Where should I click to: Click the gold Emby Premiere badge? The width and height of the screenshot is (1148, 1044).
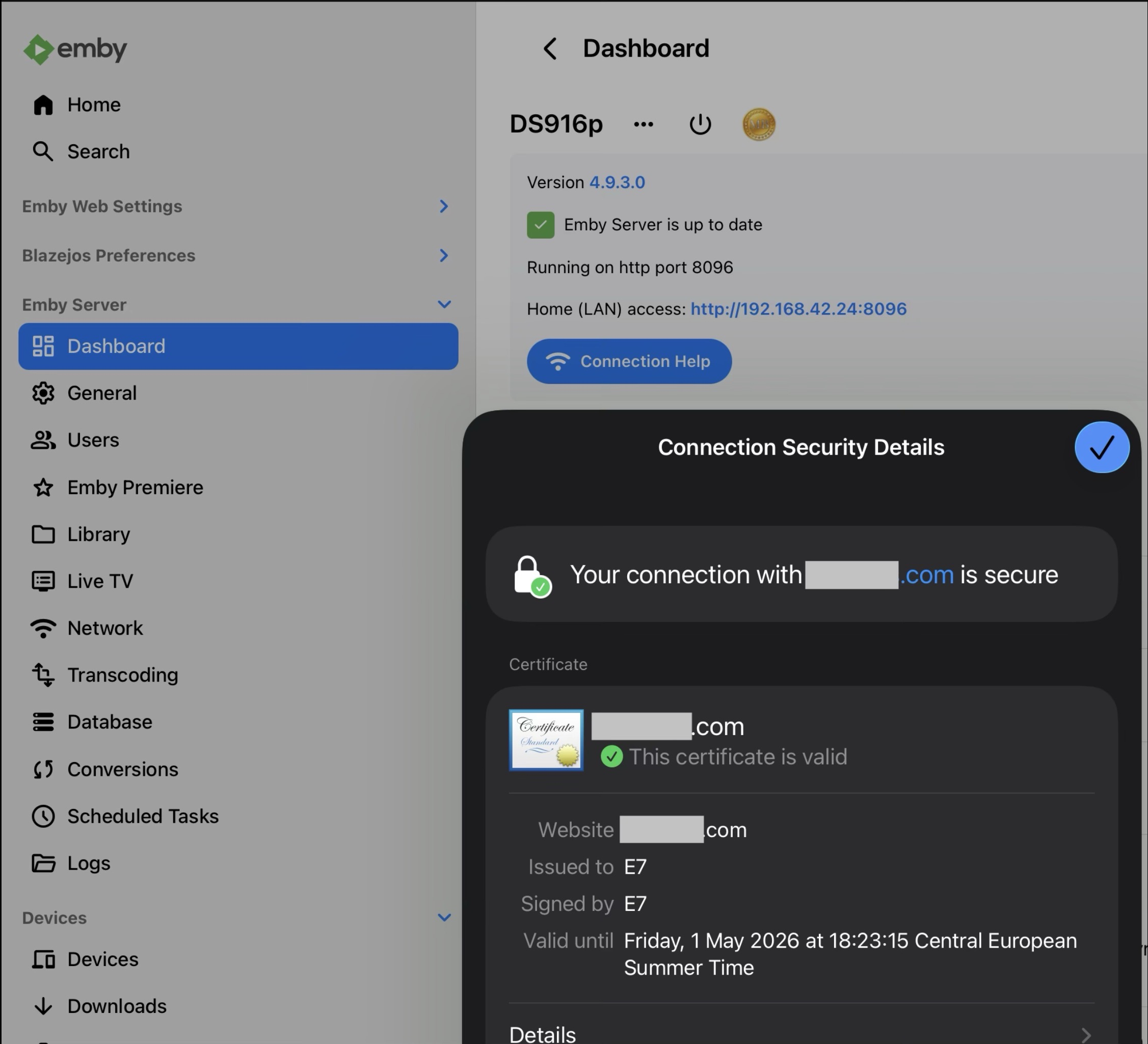pos(759,124)
